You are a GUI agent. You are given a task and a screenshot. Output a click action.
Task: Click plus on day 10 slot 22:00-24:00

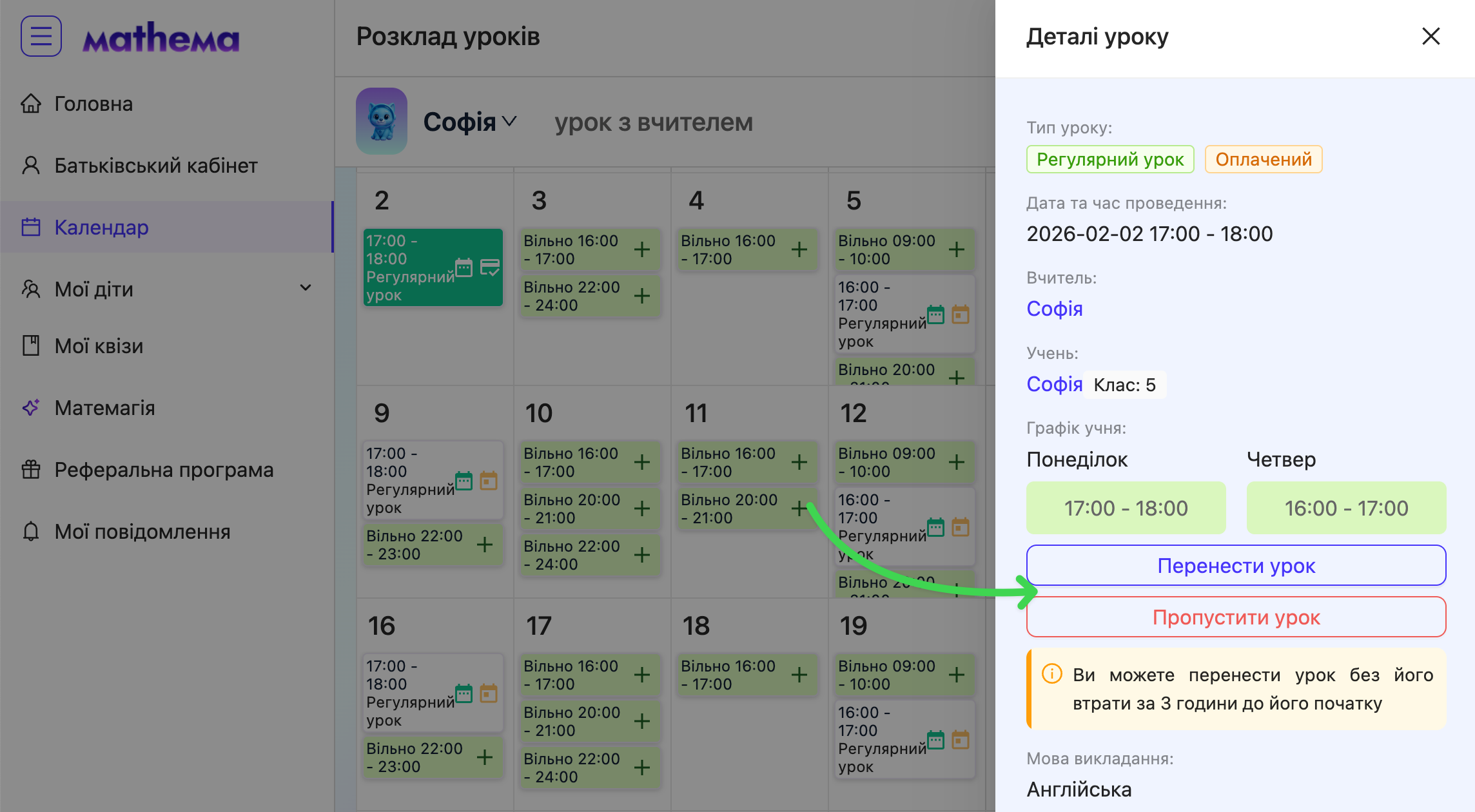pos(641,555)
